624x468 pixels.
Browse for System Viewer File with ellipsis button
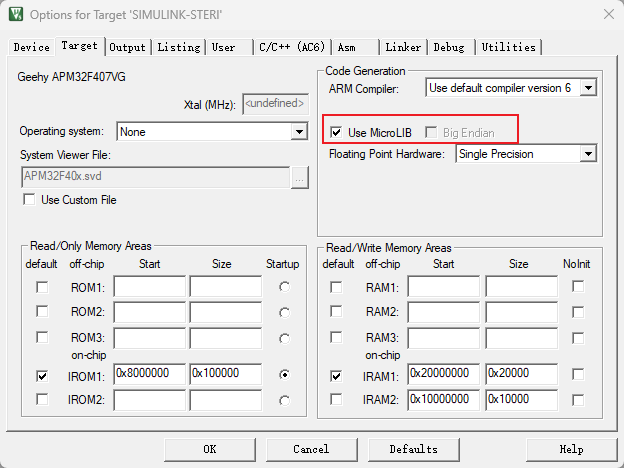[x=300, y=177]
